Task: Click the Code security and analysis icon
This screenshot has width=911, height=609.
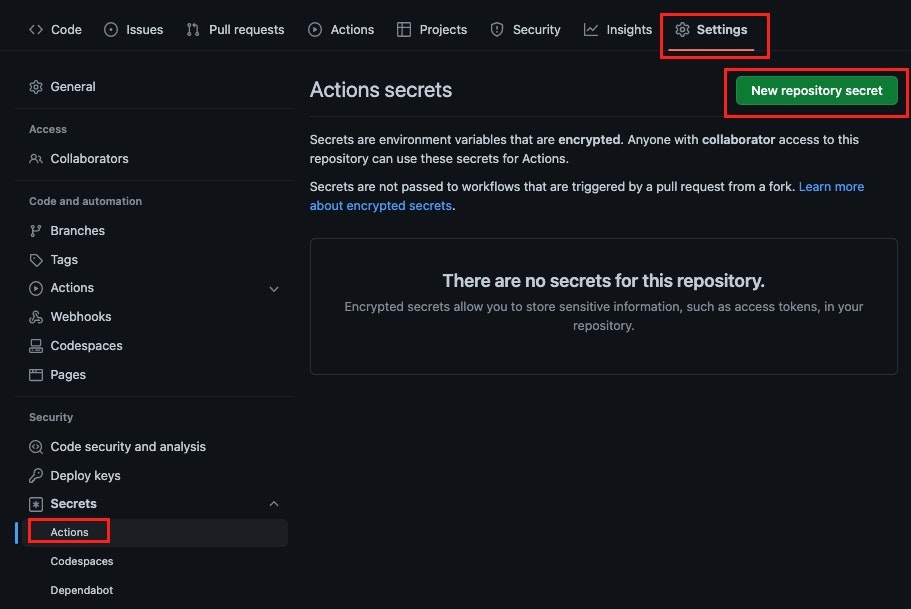Action: pyautogui.click(x=36, y=446)
